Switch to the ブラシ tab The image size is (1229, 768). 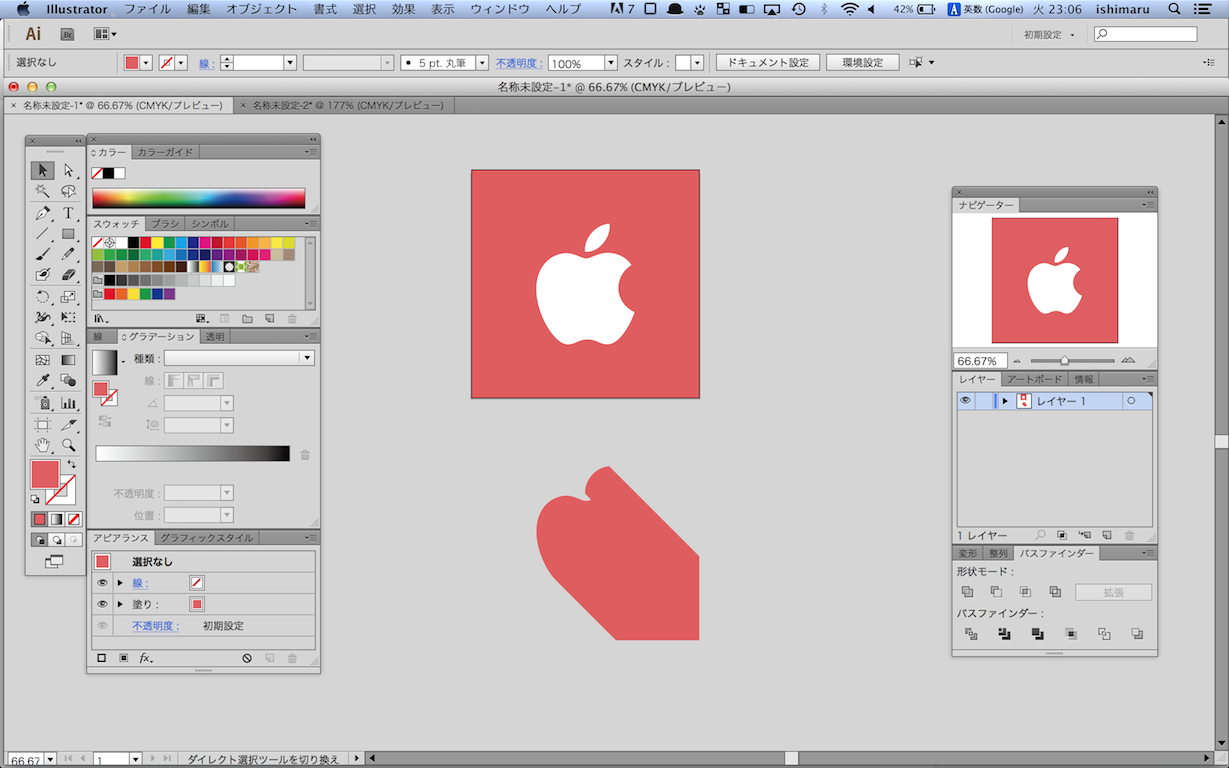[165, 224]
